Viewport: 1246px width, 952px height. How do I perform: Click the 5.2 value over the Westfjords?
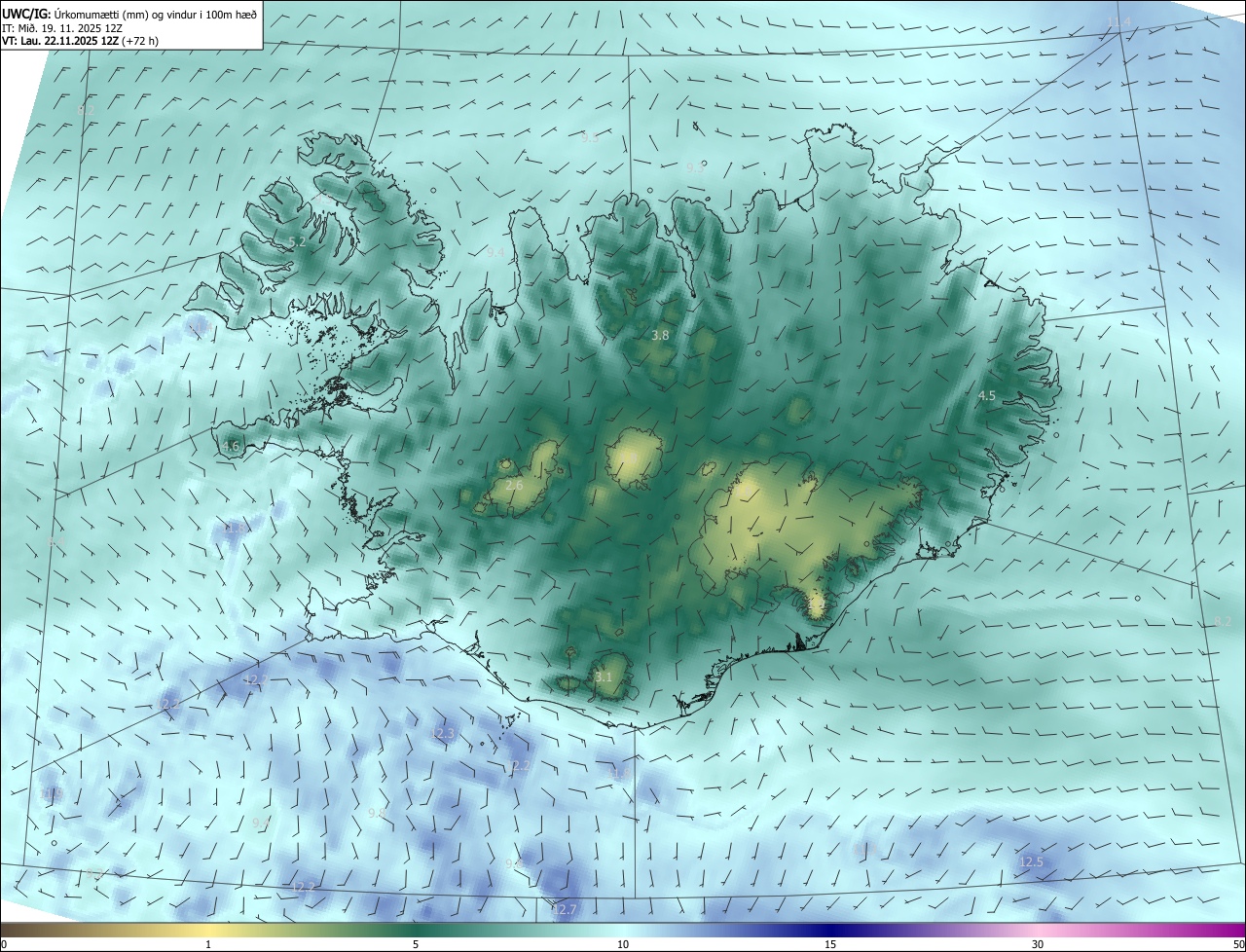(x=297, y=241)
